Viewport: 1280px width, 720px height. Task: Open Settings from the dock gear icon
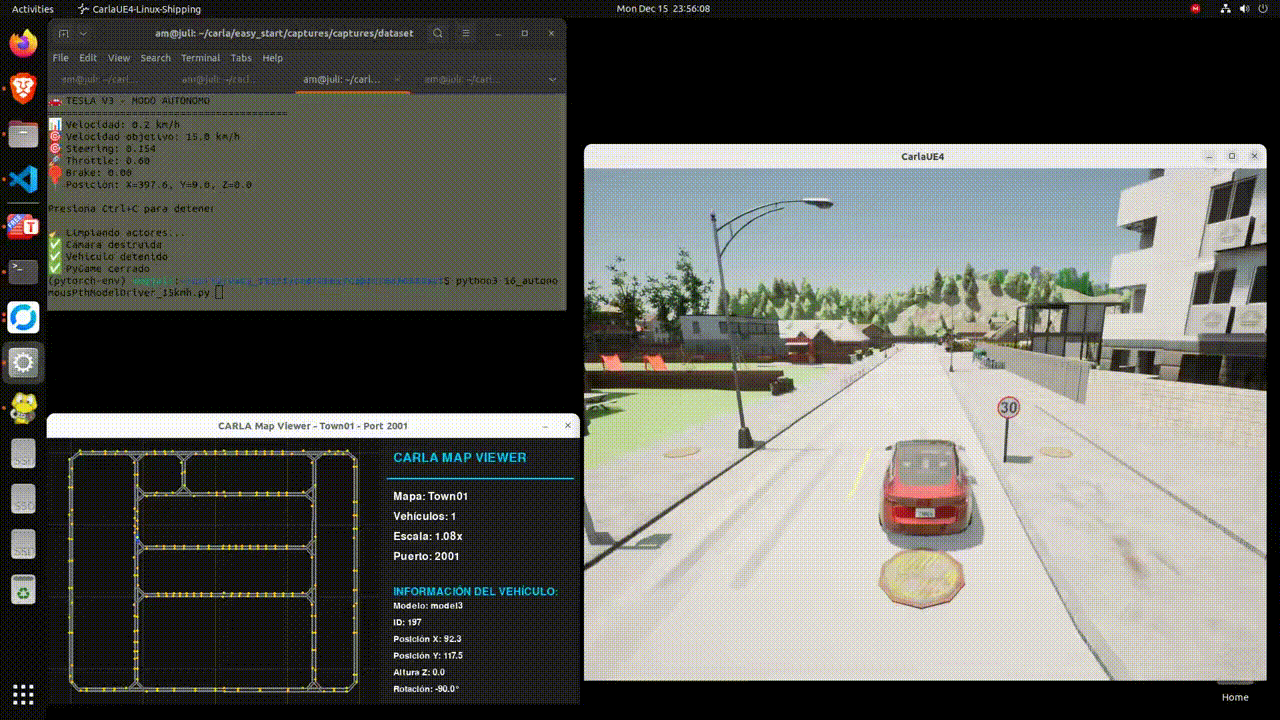pos(22,362)
